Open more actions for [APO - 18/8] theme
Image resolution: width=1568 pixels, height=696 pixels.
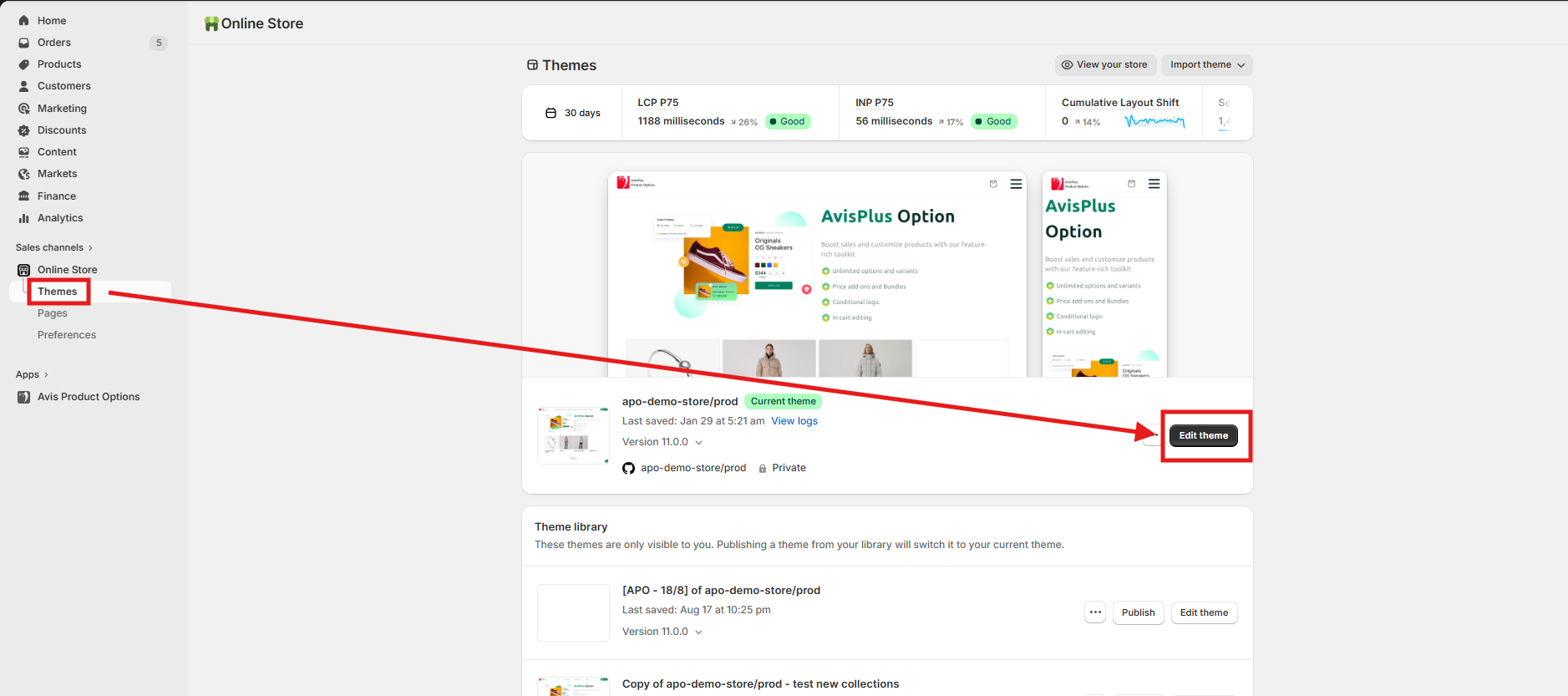(1095, 612)
